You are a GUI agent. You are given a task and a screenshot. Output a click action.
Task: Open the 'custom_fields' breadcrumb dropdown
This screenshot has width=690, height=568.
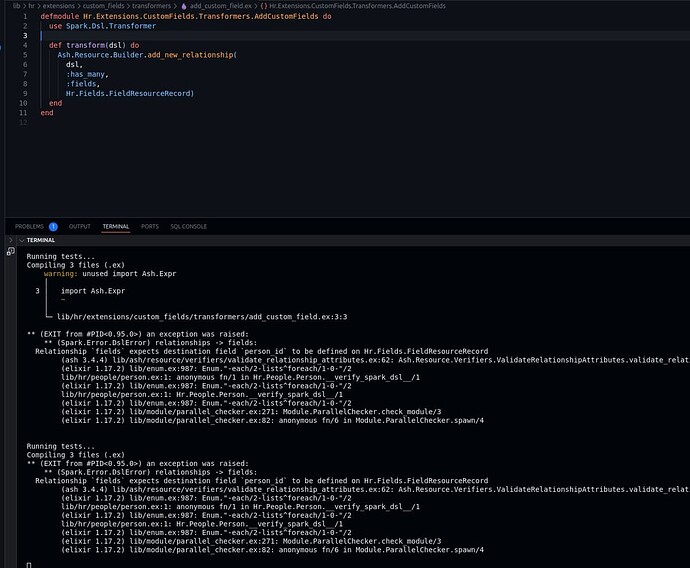tap(103, 6)
